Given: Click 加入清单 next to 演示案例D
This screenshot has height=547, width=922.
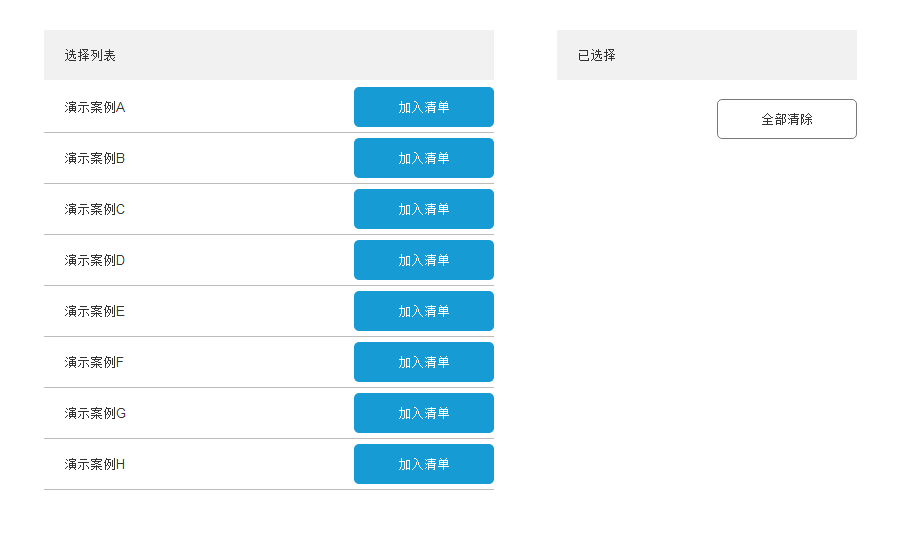Looking at the screenshot, I should pyautogui.click(x=423, y=260).
